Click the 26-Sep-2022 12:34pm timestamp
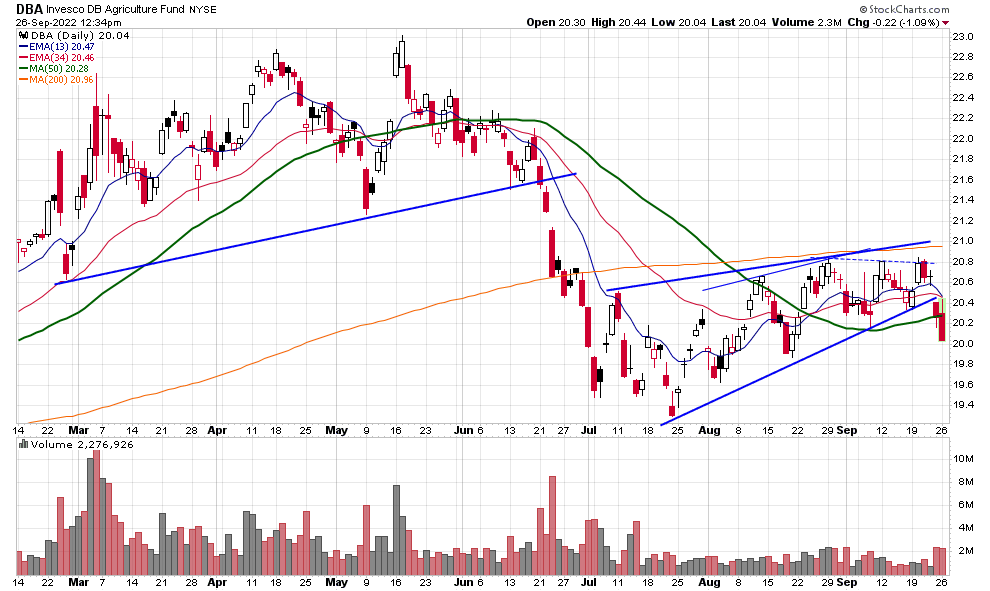Image resolution: width=990 pixels, height=591 pixels. [69, 23]
